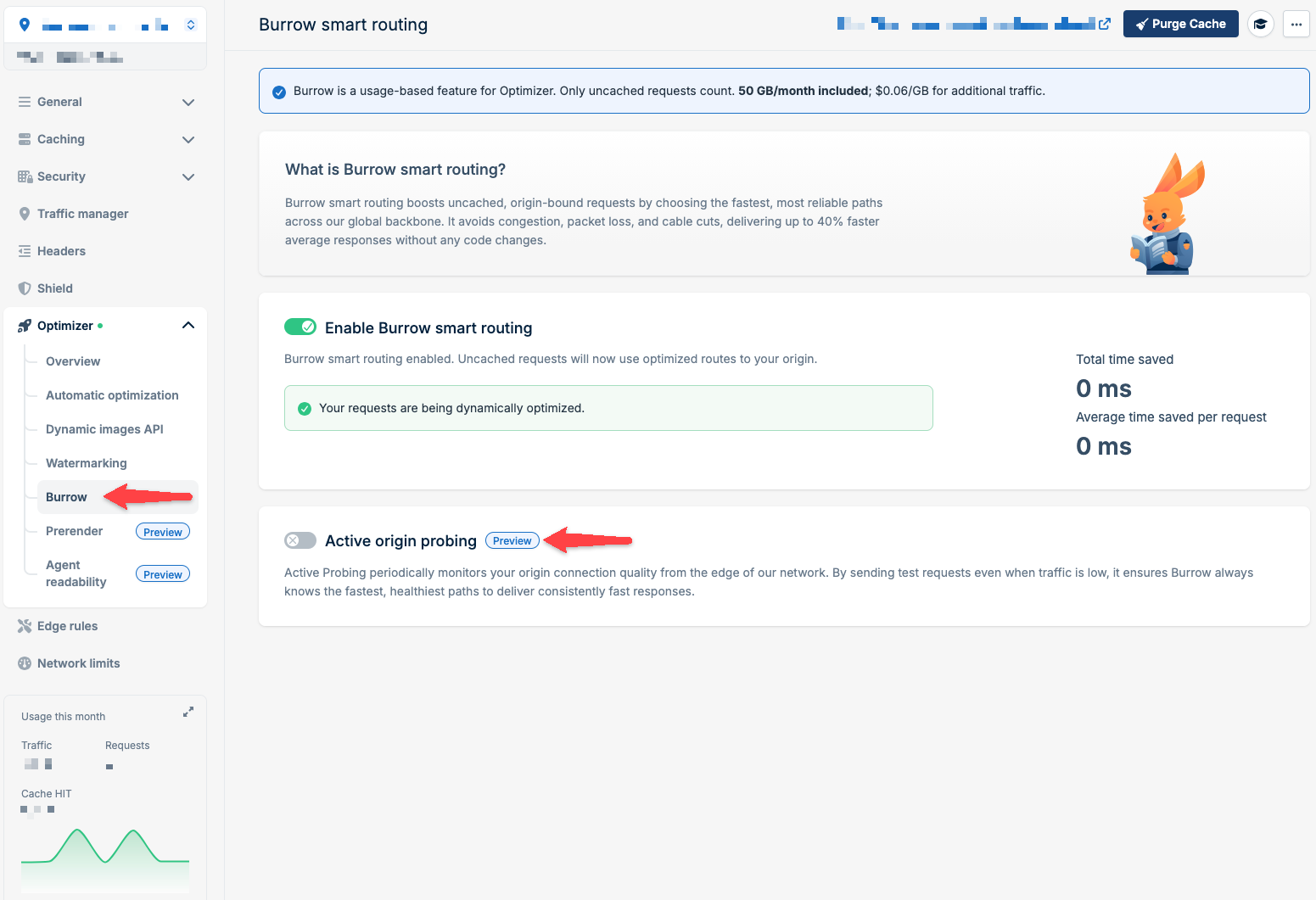
Task: Click the Requests usage label
Action: [x=127, y=745]
